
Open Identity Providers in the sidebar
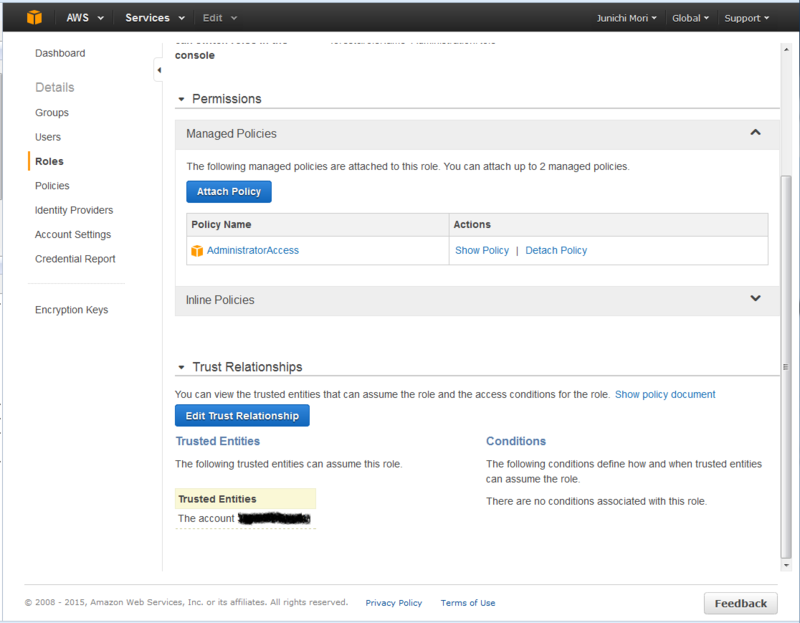coord(74,210)
